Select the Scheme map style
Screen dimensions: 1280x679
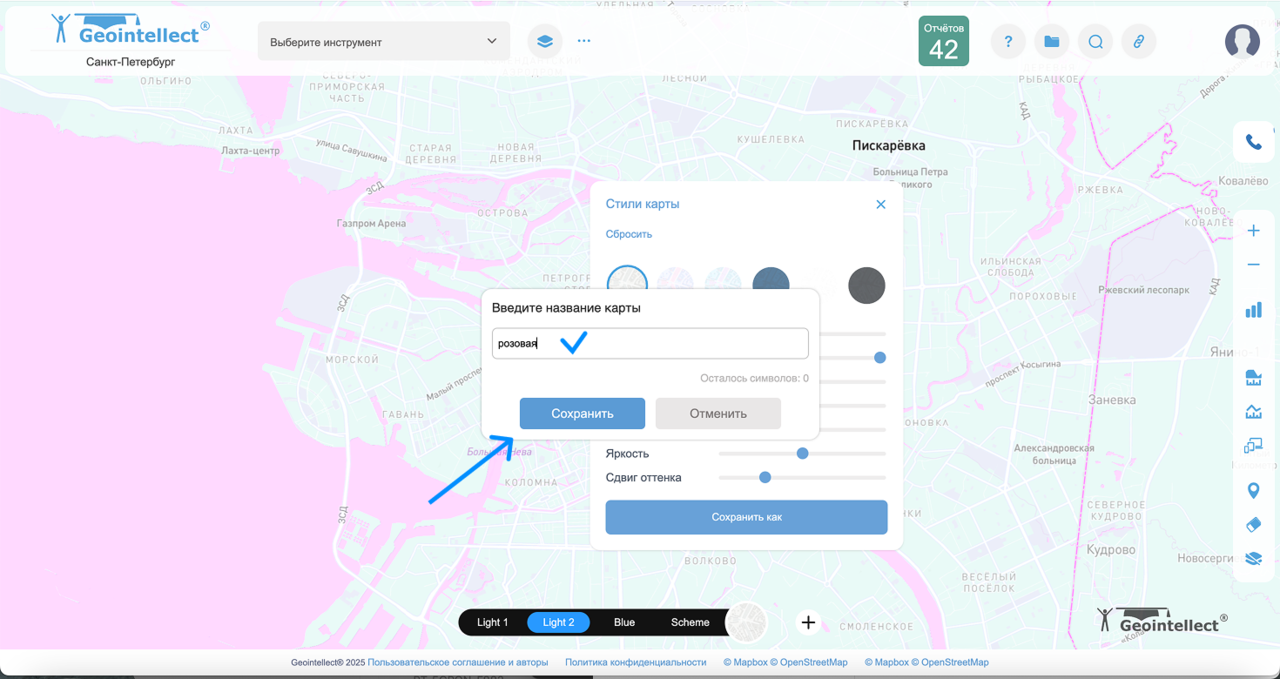coord(690,622)
